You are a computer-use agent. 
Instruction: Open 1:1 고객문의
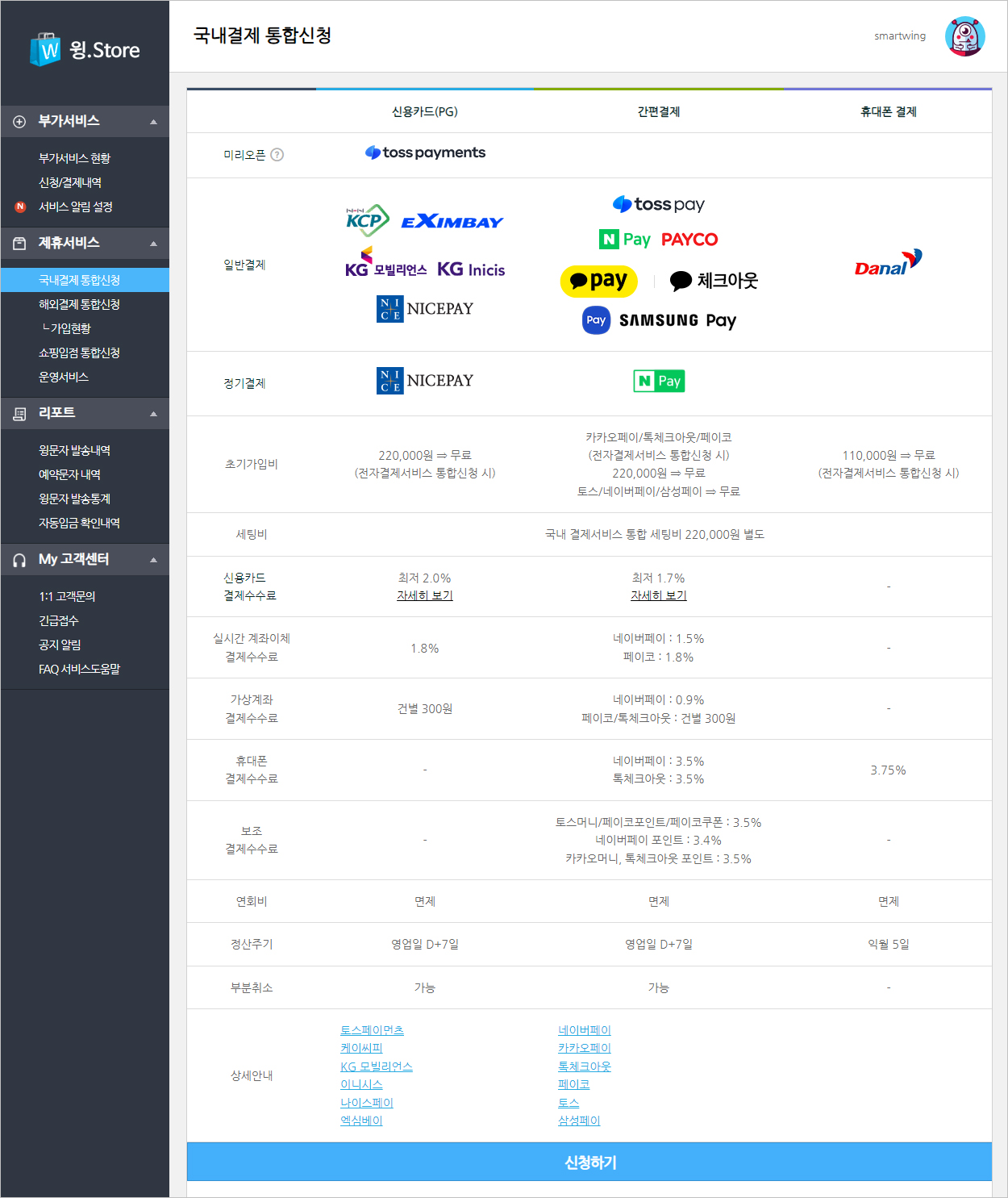(x=67, y=596)
